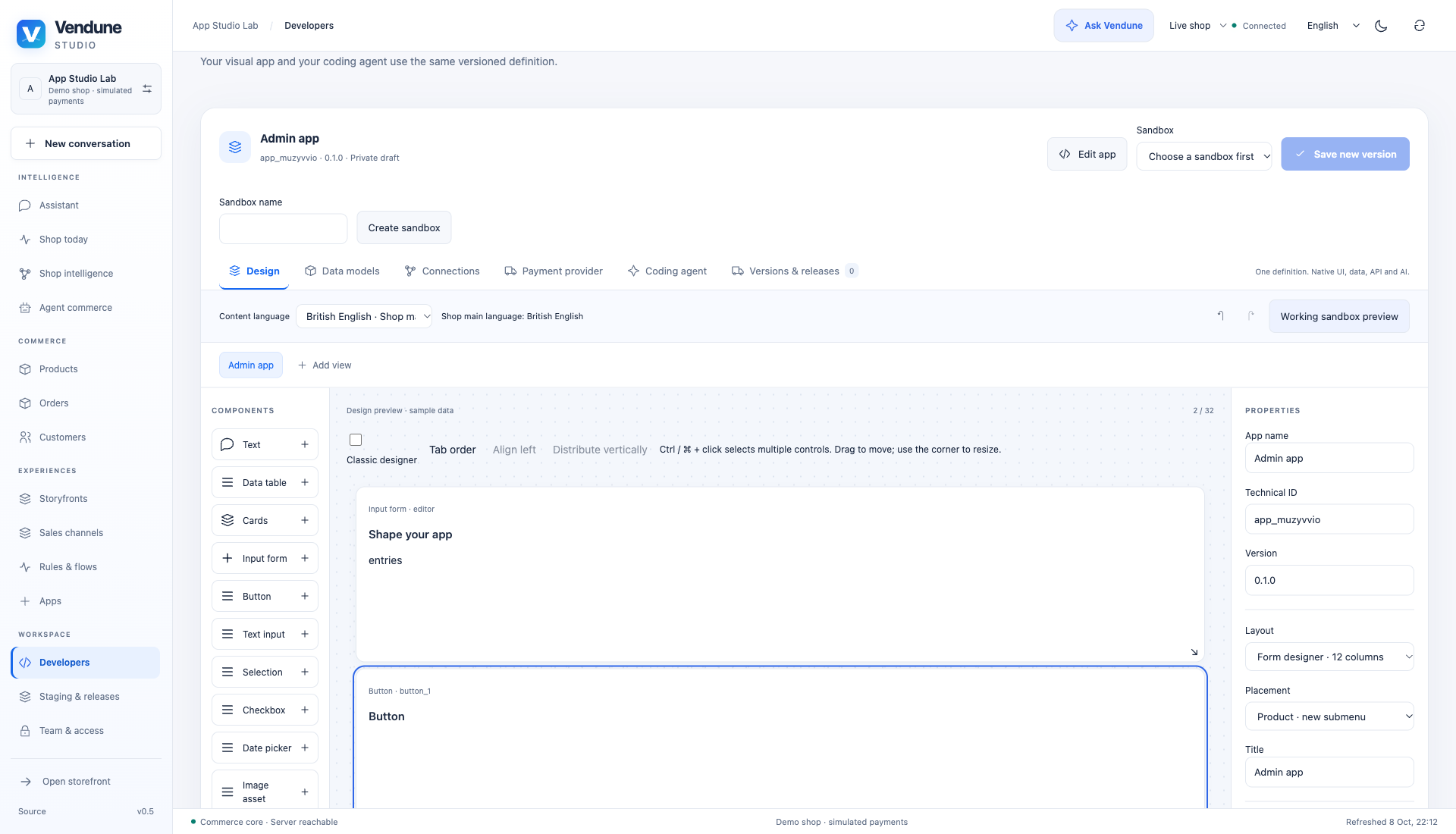The height and width of the screenshot is (834, 1456).
Task: Click the Edit app button
Action: pos(1087,154)
